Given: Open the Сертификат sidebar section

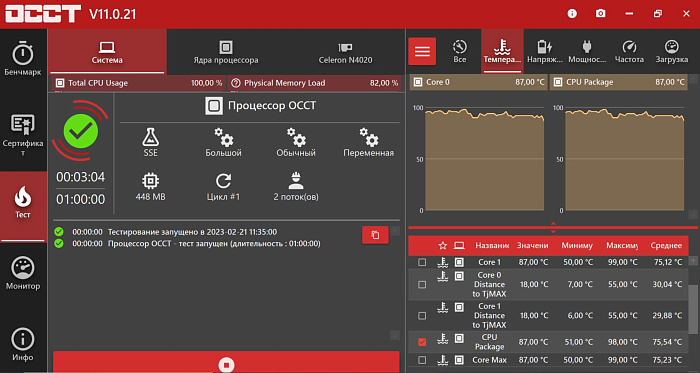Looking at the screenshot, I should (x=23, y=135).
